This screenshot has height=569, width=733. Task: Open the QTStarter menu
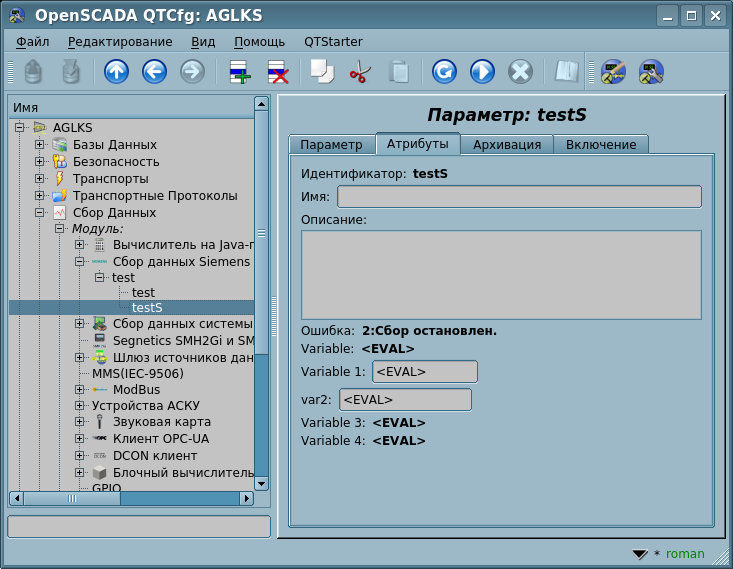333,41
